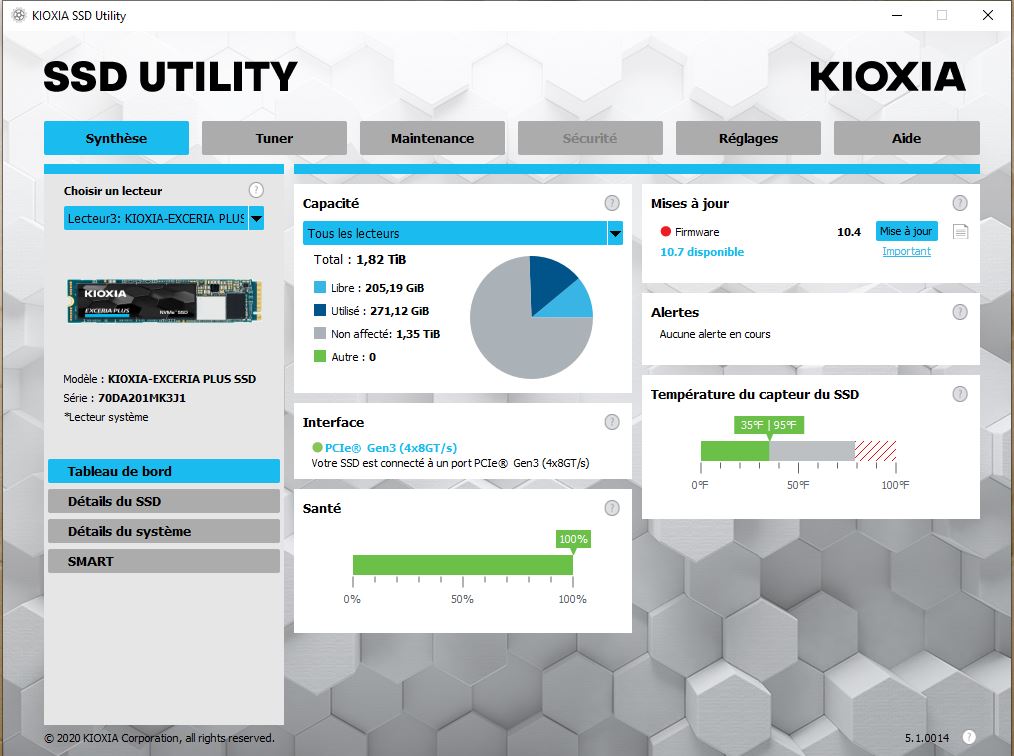Switch to the Tuner tab
Viewport: 1014px width, 756px height.
pyautogui.click(x=274, y=138)
